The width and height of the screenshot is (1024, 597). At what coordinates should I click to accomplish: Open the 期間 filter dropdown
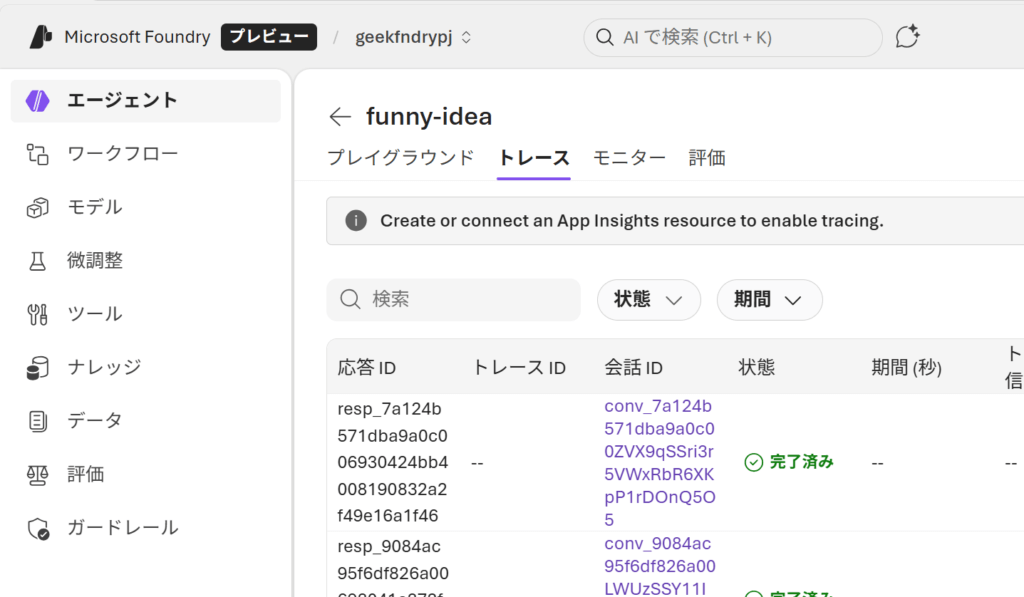769,300
